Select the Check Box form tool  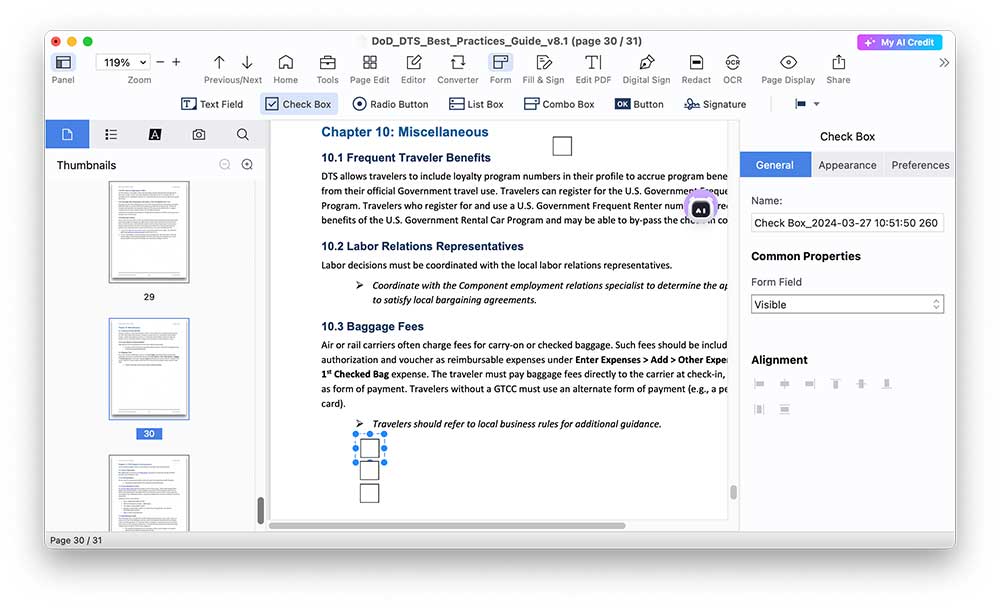pos(298,104)
